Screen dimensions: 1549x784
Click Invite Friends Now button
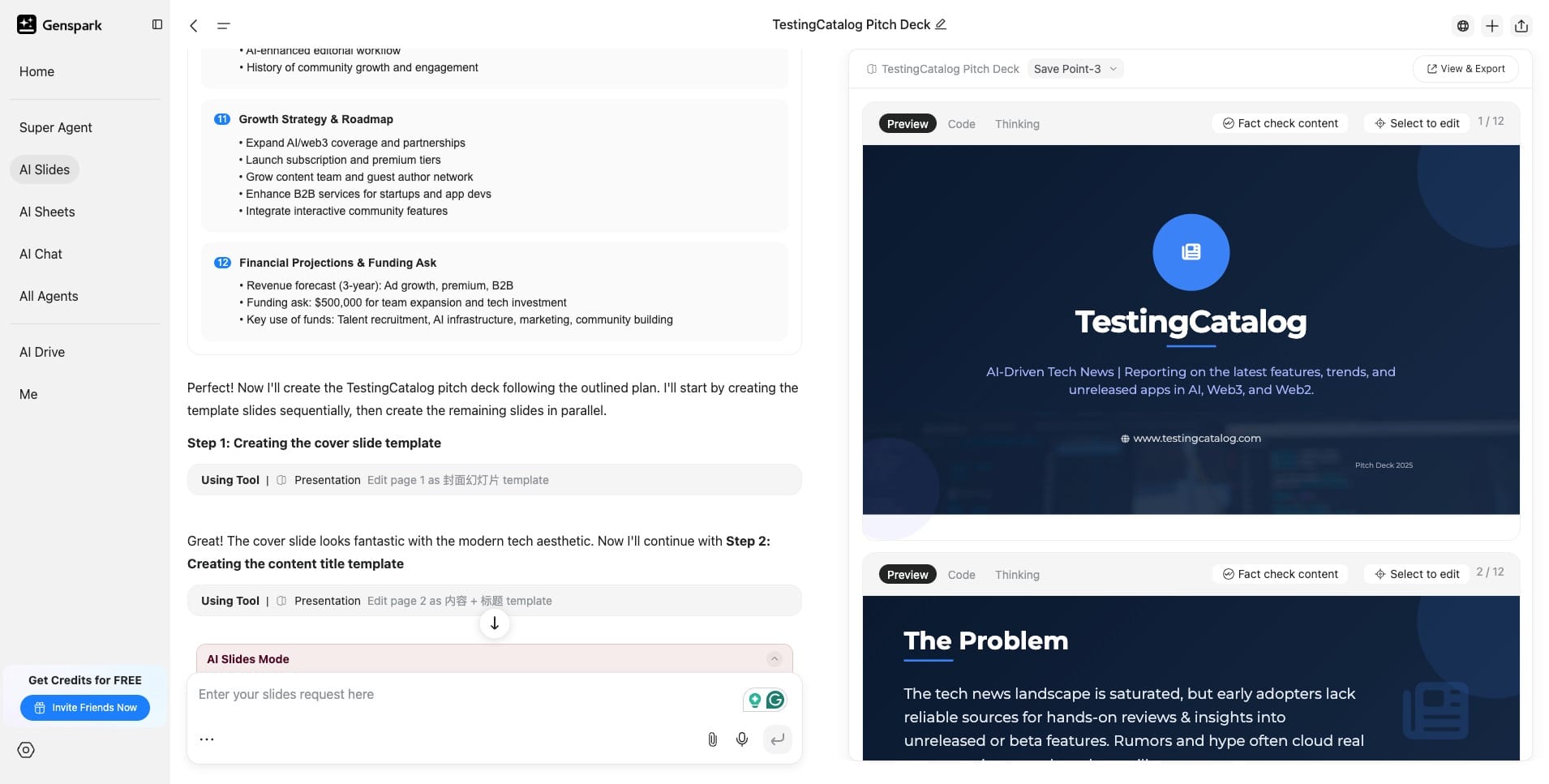tap(85, 708)
